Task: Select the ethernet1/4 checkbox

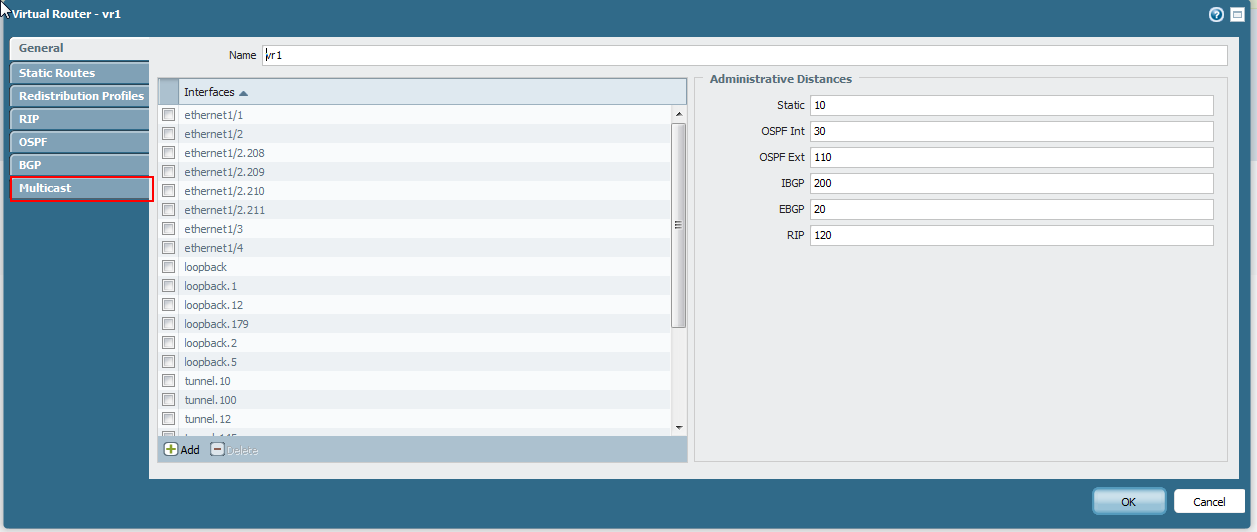Action: point(168,248)
